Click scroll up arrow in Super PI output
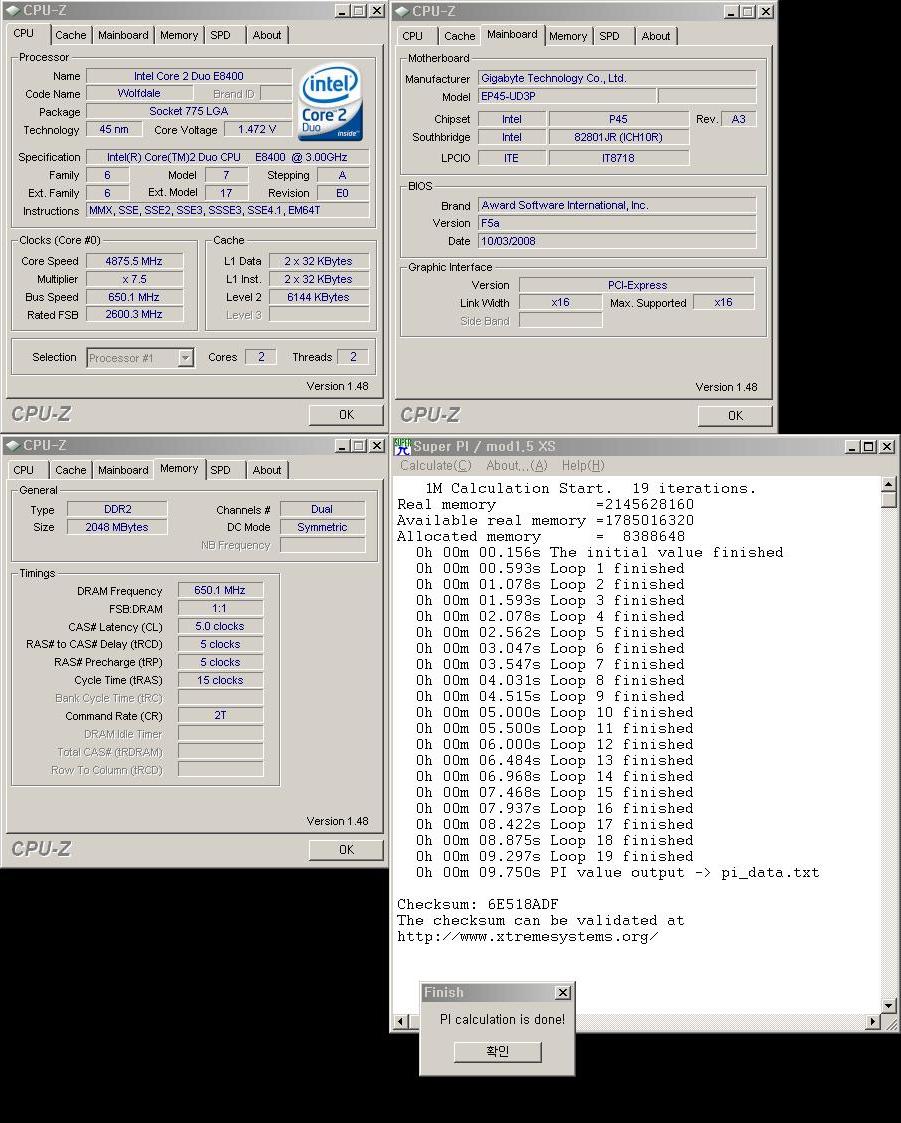The image size is (901, 1123). coord(889,486)
